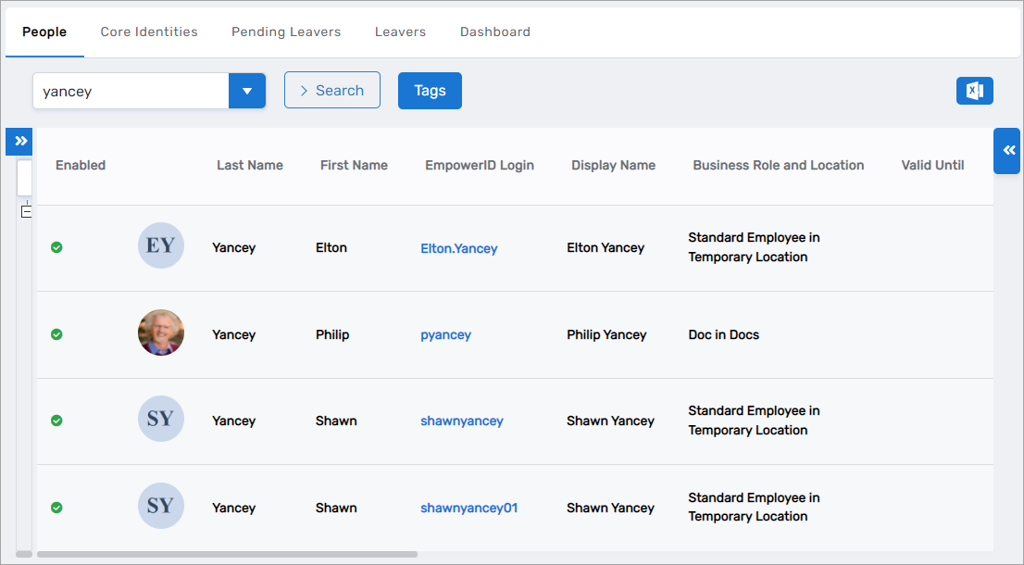Open the Pending Leavers tab
Viewport: 1024px width, 565px height.
(x=286, y=32)
